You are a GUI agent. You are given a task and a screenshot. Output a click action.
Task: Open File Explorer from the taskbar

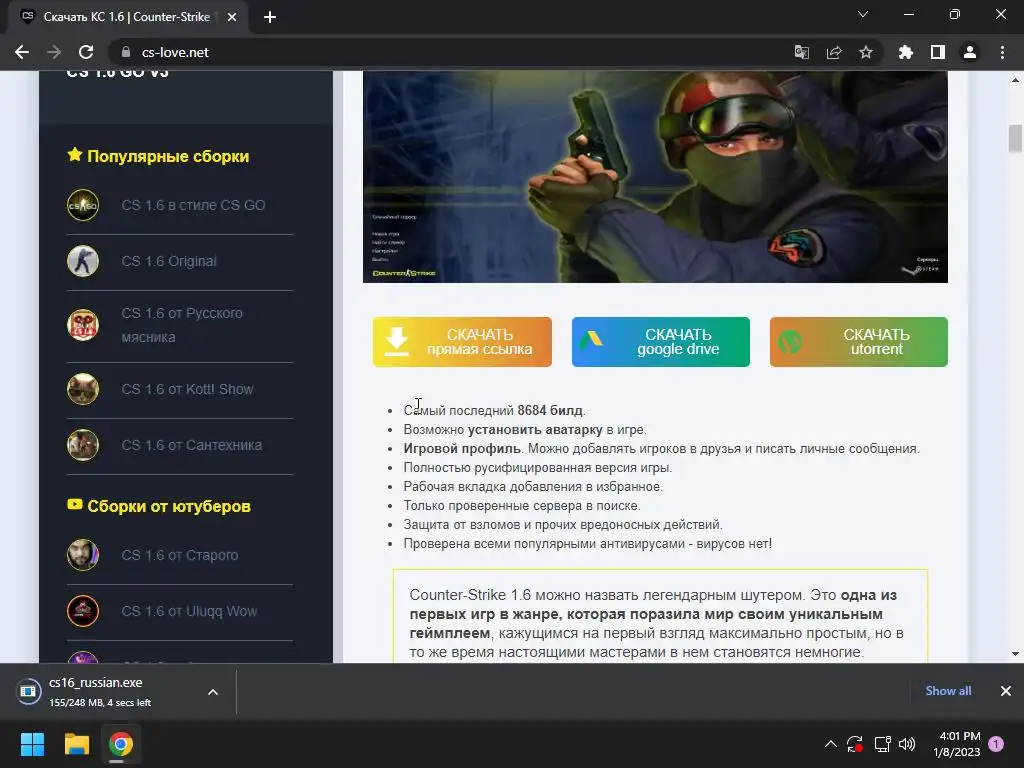pyautogui.click(x=76, y=744)
